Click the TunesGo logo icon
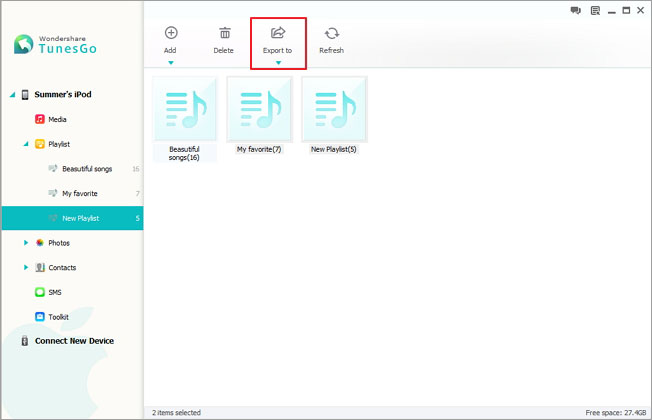 coord(23,44)
